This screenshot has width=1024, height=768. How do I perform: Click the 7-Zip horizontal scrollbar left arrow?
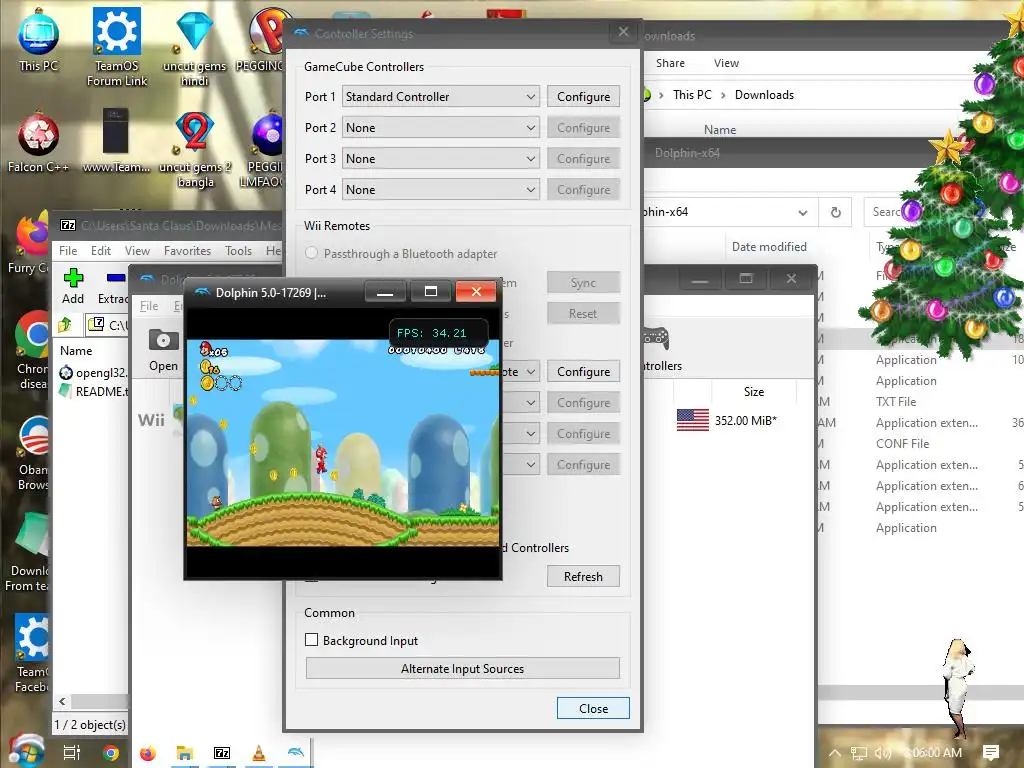tap(62, 701)
